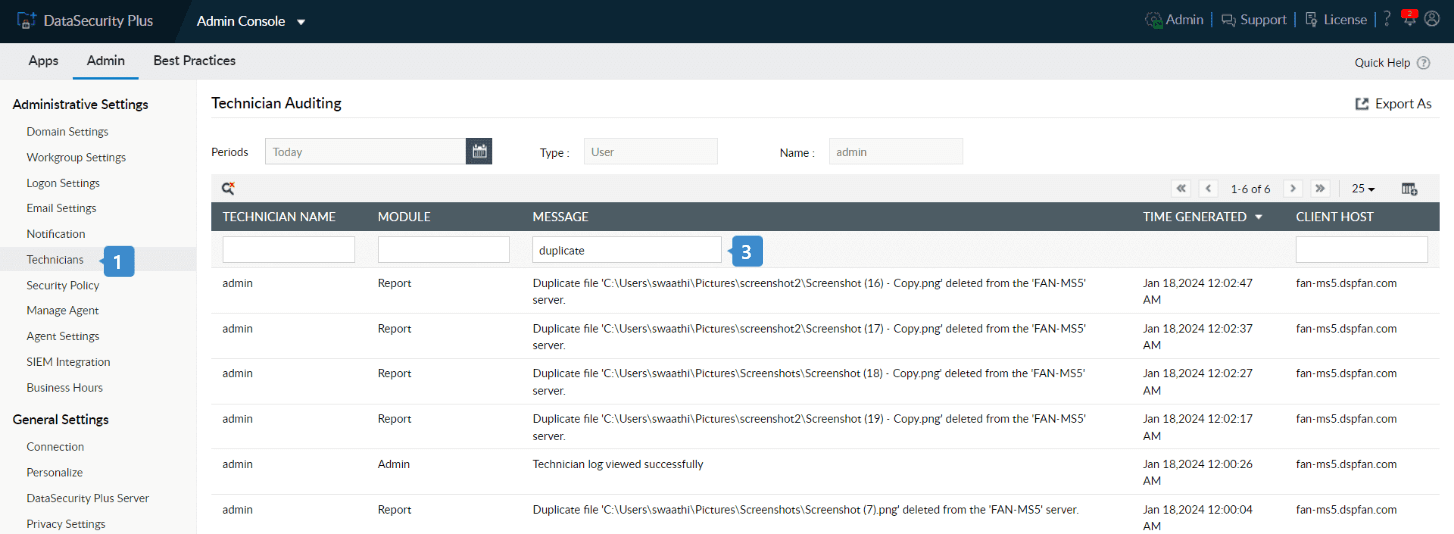Switch to the Best Practices tab
This screenshot has height=534, width=1454.
coord(194,61)
